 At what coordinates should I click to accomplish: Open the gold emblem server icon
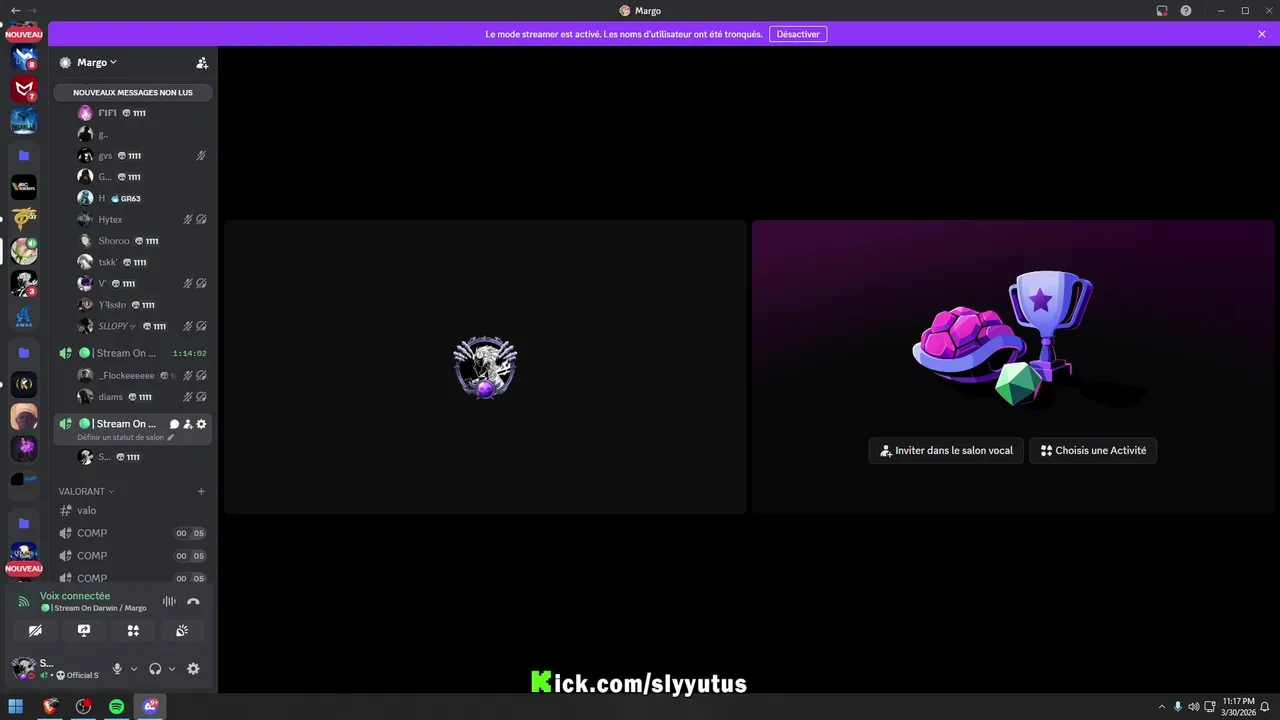click(x=24, y=219)
